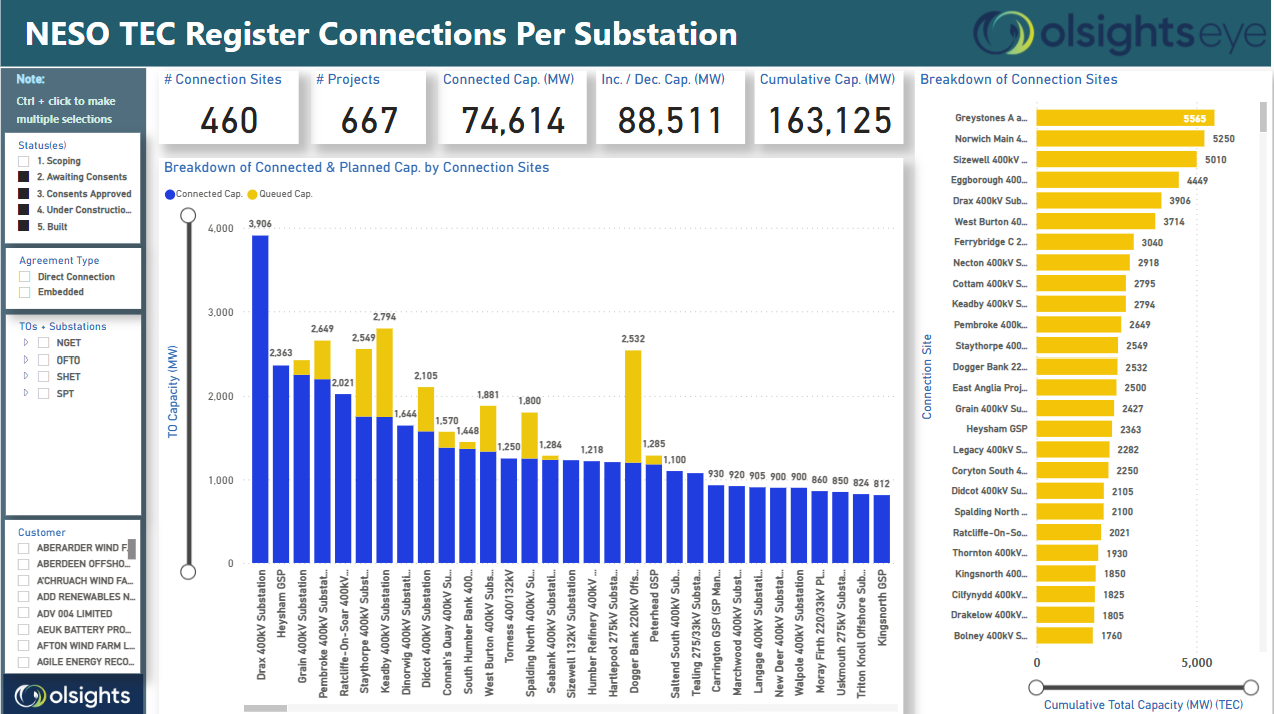Image resolution: width=1274 pixels, height=714 pixels.
Task: Click the Status(es) slicer header
Action: pyautogui.click(x=41, y=145)
